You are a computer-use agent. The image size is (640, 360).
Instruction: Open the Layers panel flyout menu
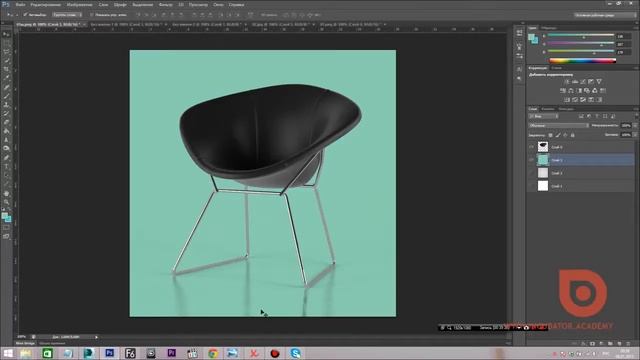pyautogui.click(x=636, y=109)
